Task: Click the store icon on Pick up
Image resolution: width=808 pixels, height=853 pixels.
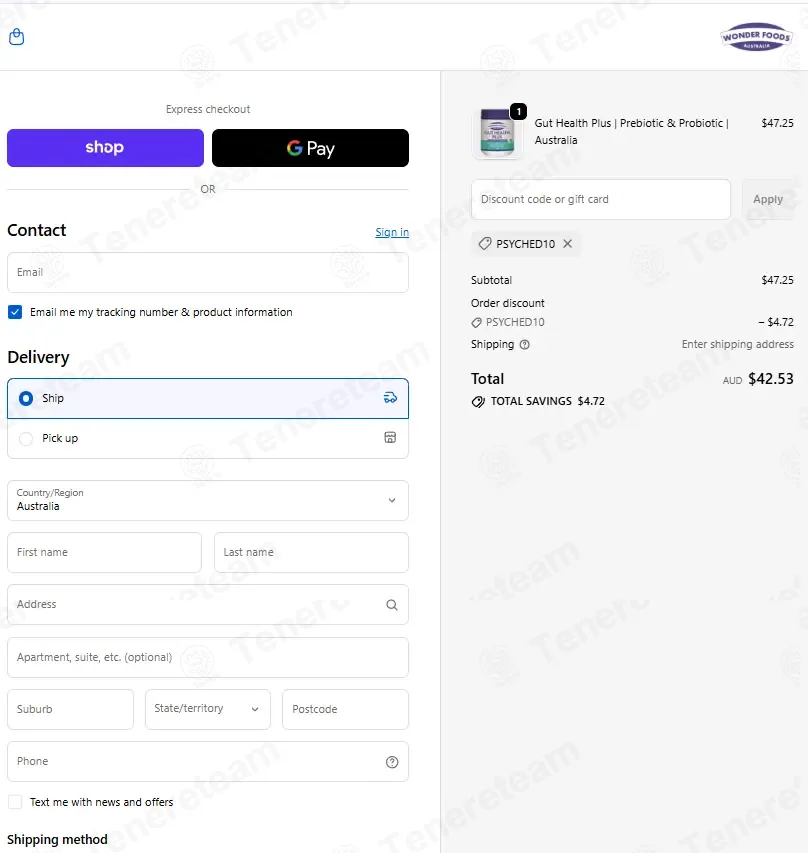Action: coord(390,437)
